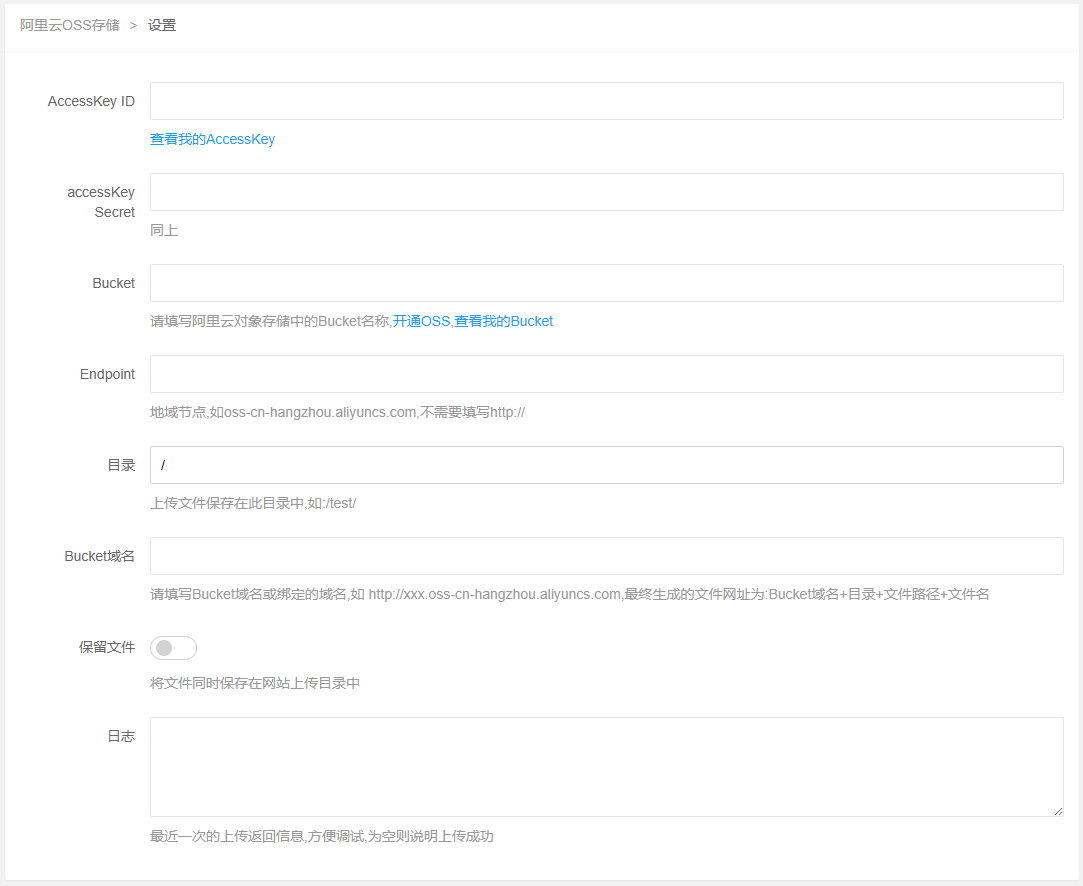The width and height of the screenshot is (1083, 886).
Task: Click the 上传文件保存在此目录中 hint
Action: coord(253,503)
